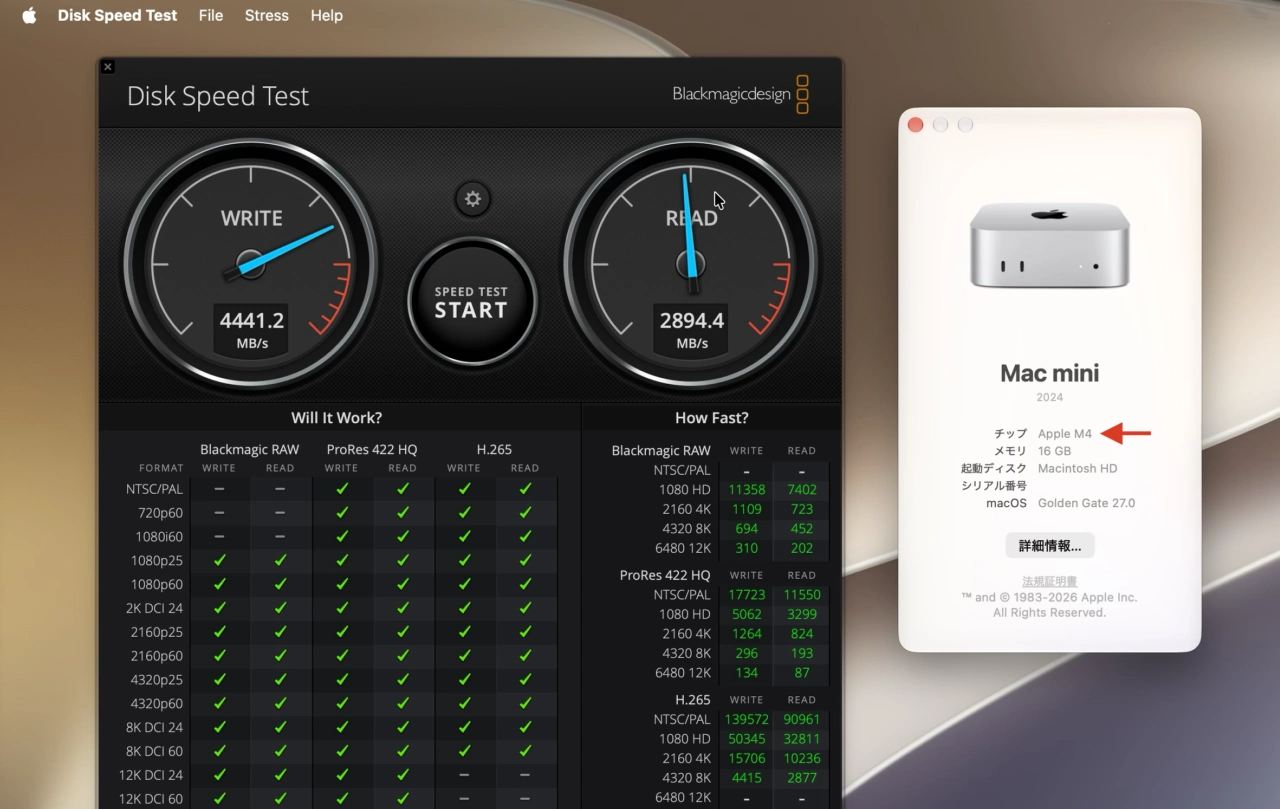Click H.265 NTSC/PAL write value 139572

point(746,719)
